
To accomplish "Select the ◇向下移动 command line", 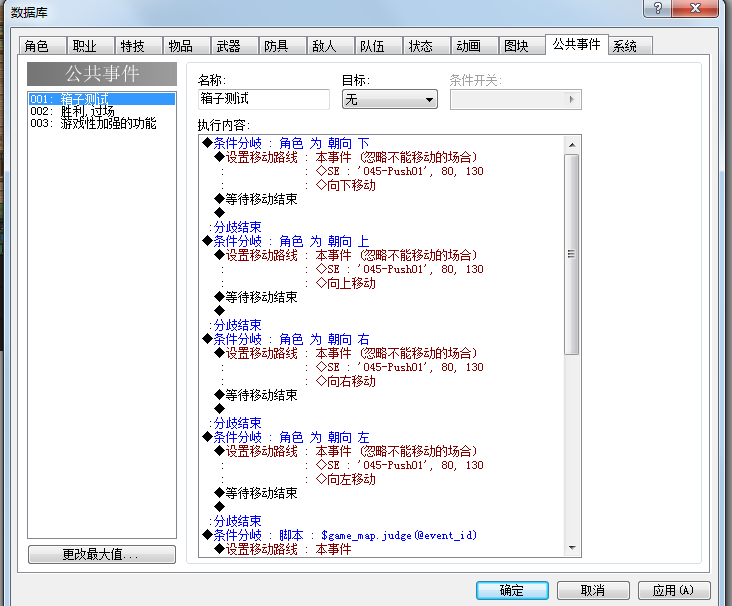I will (345, 185).
